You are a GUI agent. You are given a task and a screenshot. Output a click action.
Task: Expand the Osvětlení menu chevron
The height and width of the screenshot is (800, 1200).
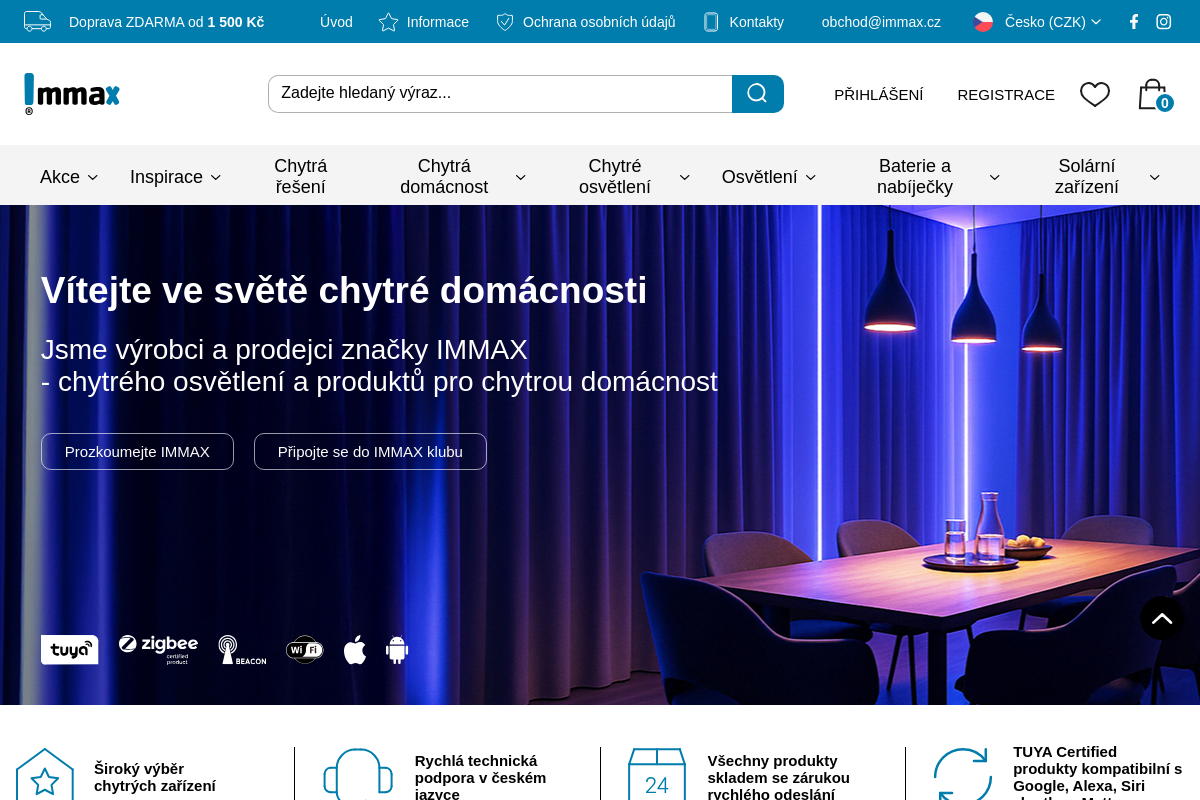click(810, 178)
